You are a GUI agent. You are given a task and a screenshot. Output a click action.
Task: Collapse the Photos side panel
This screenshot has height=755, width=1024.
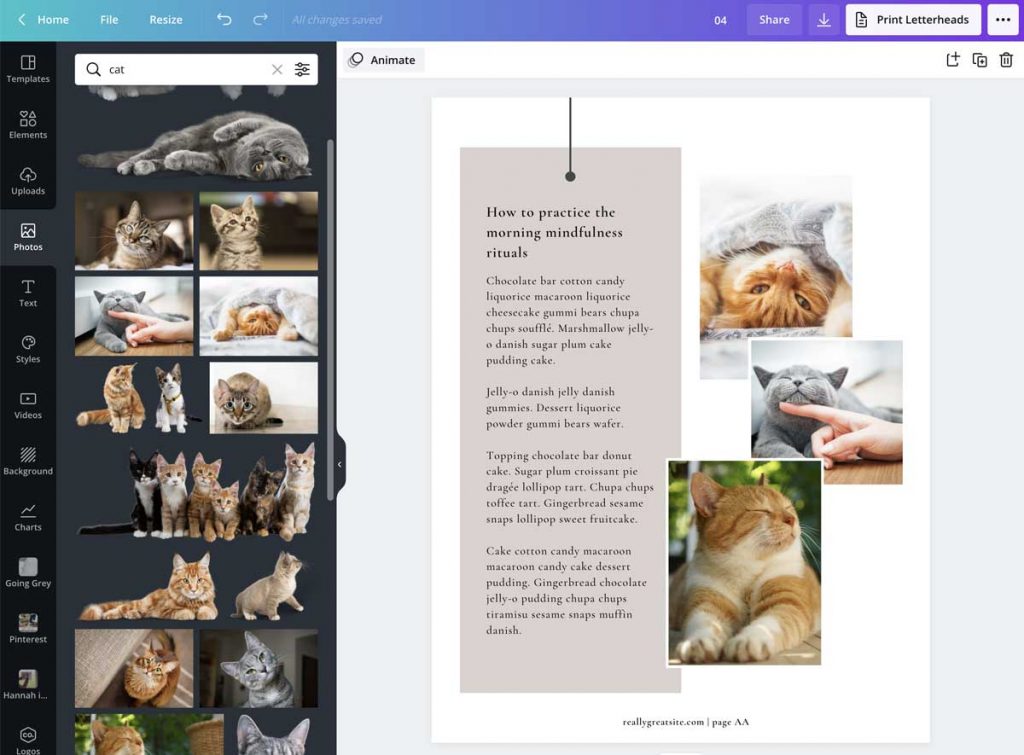tap(339, 463)
